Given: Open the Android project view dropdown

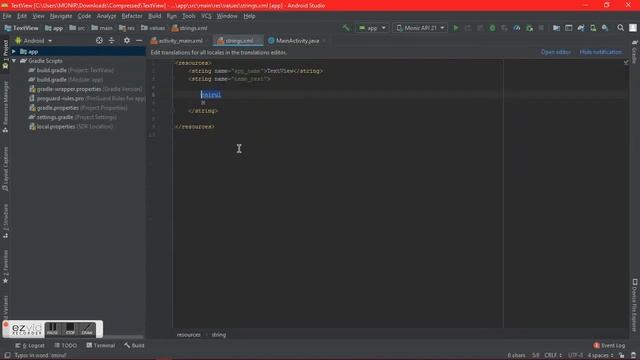Looking at the screenshot, I should tap(33, 41).
